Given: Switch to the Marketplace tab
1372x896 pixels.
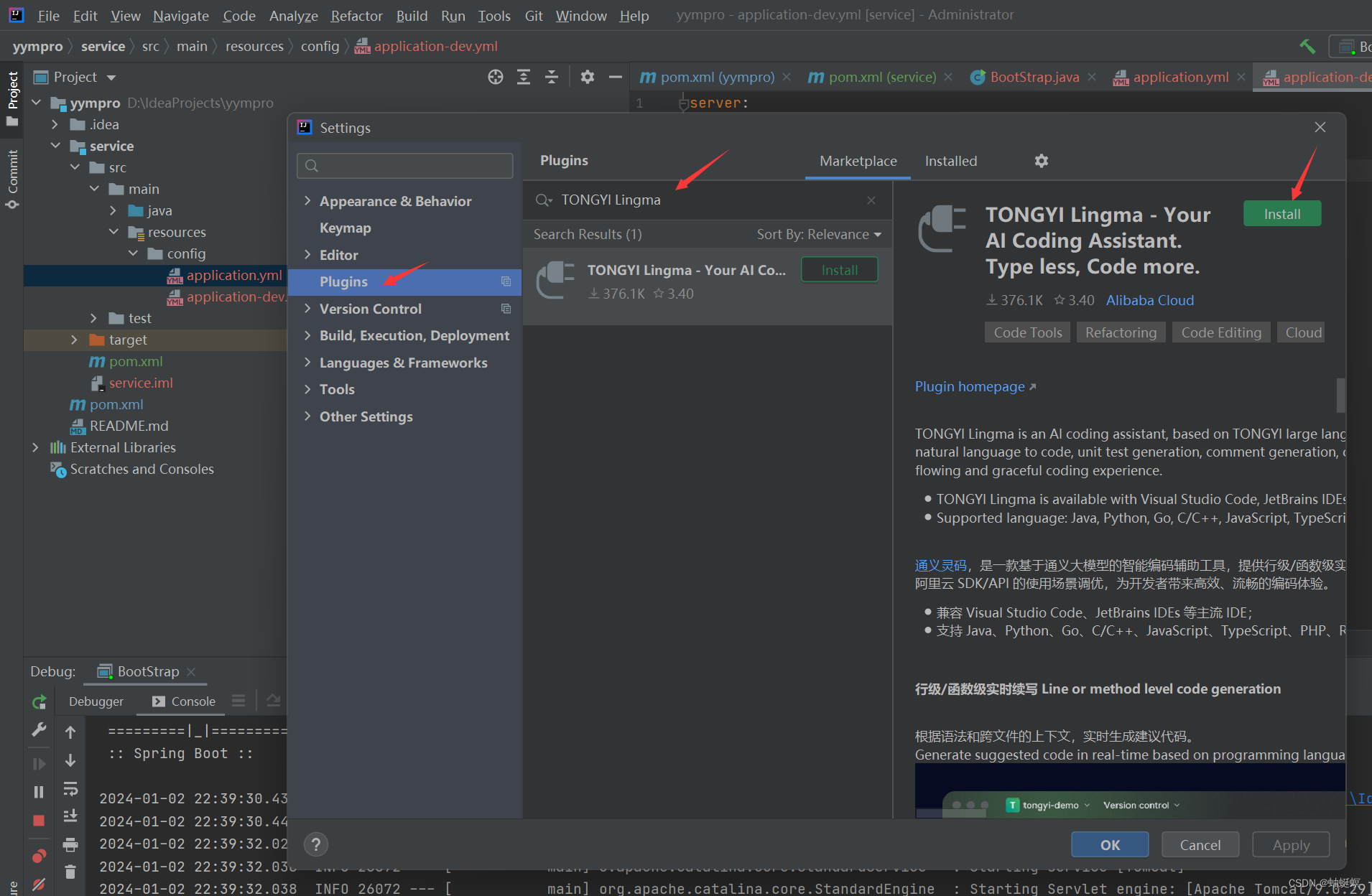Looking at the screenshot, I should tap(858, 161).
